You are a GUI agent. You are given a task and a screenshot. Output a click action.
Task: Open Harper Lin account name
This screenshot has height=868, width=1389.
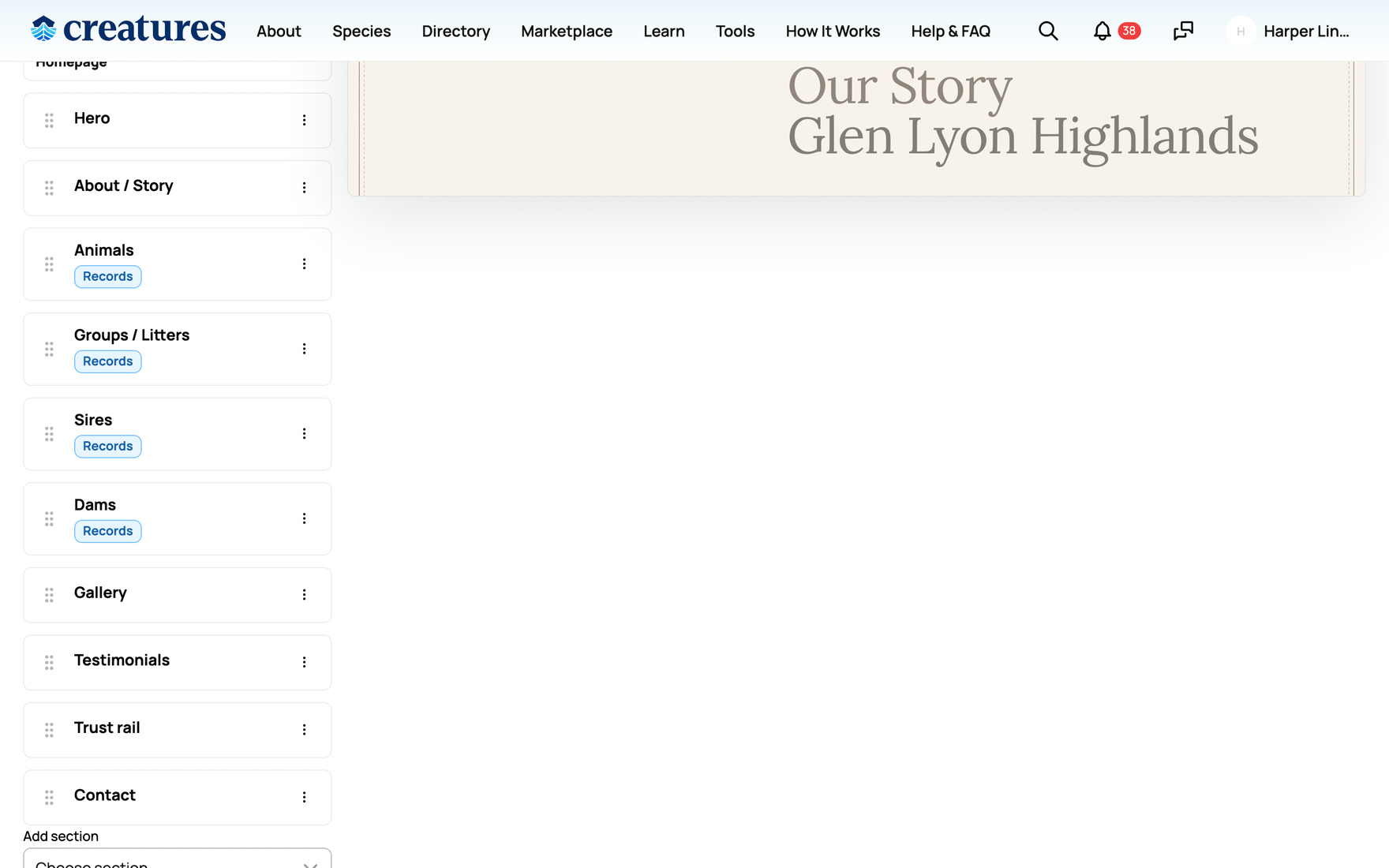[x=1306, y=31]
